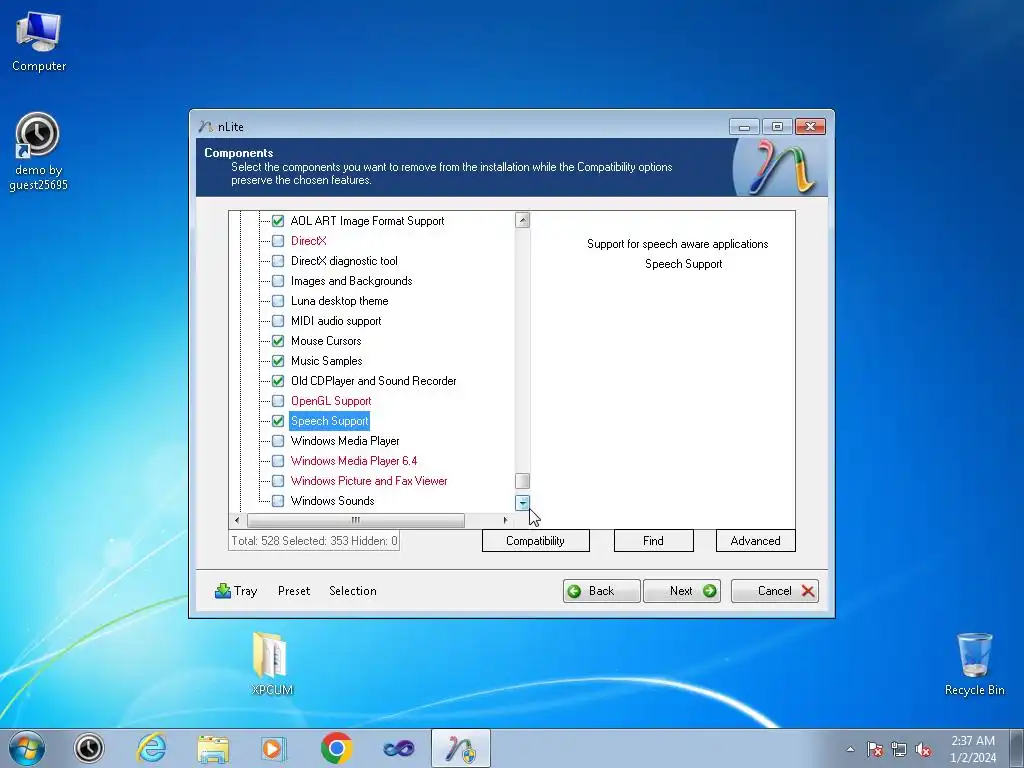1024x768 pixels.
Task: Open the clock showing 2:37 AM
Action: coord(973,749)
